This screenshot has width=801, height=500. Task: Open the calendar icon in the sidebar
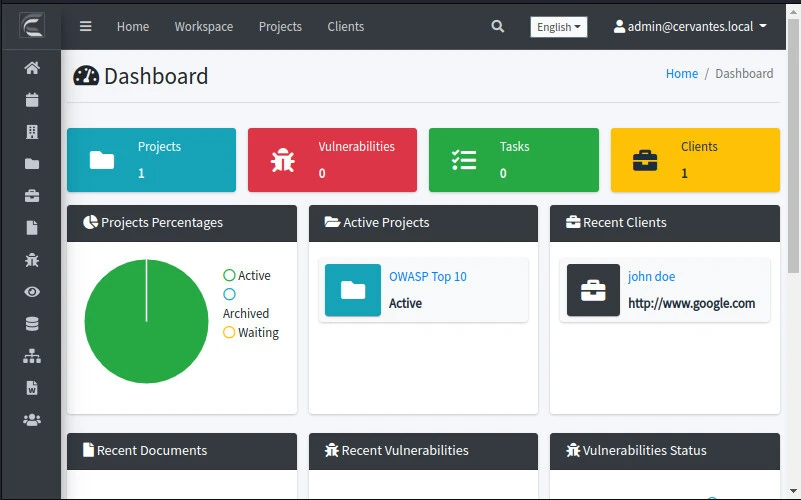pos(32,100)
